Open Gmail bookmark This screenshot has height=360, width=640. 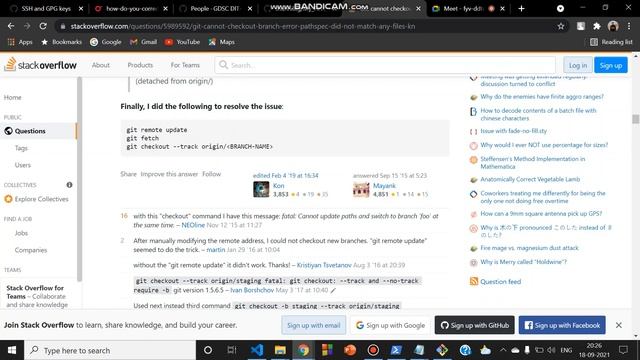[143, 42]
